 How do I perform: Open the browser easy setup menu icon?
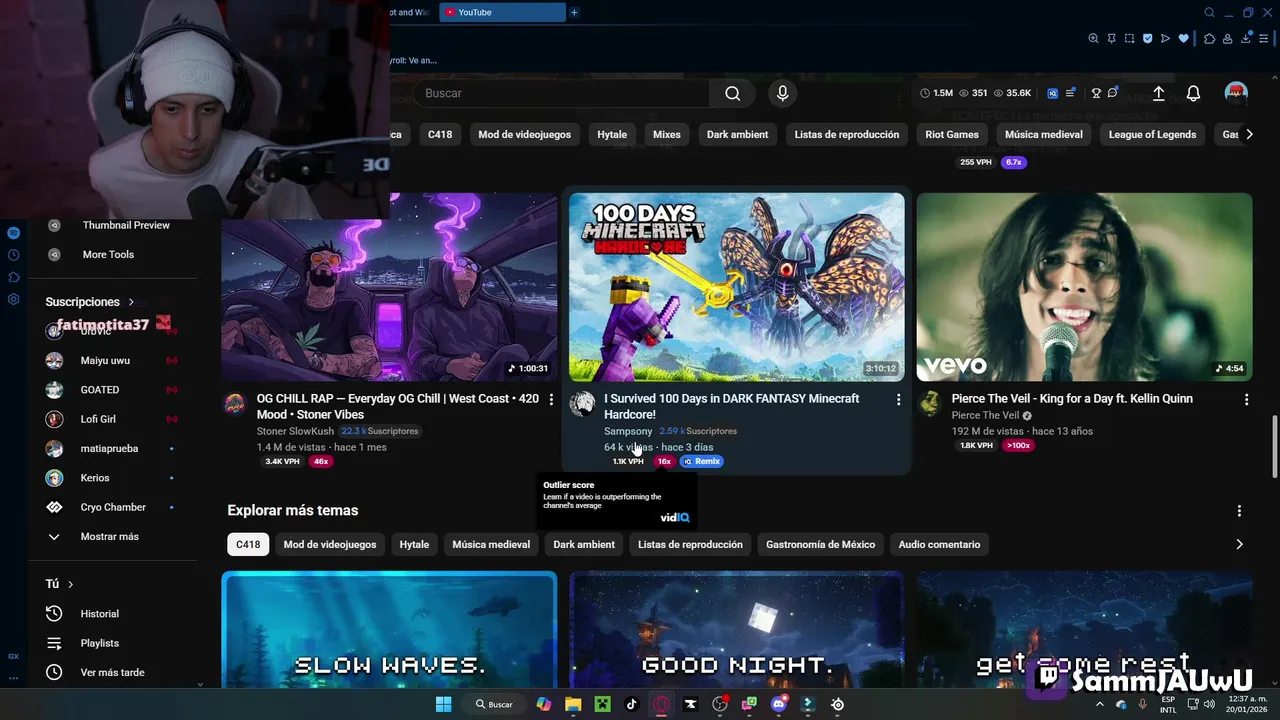pyautogui.click(x=1263, y=38)
